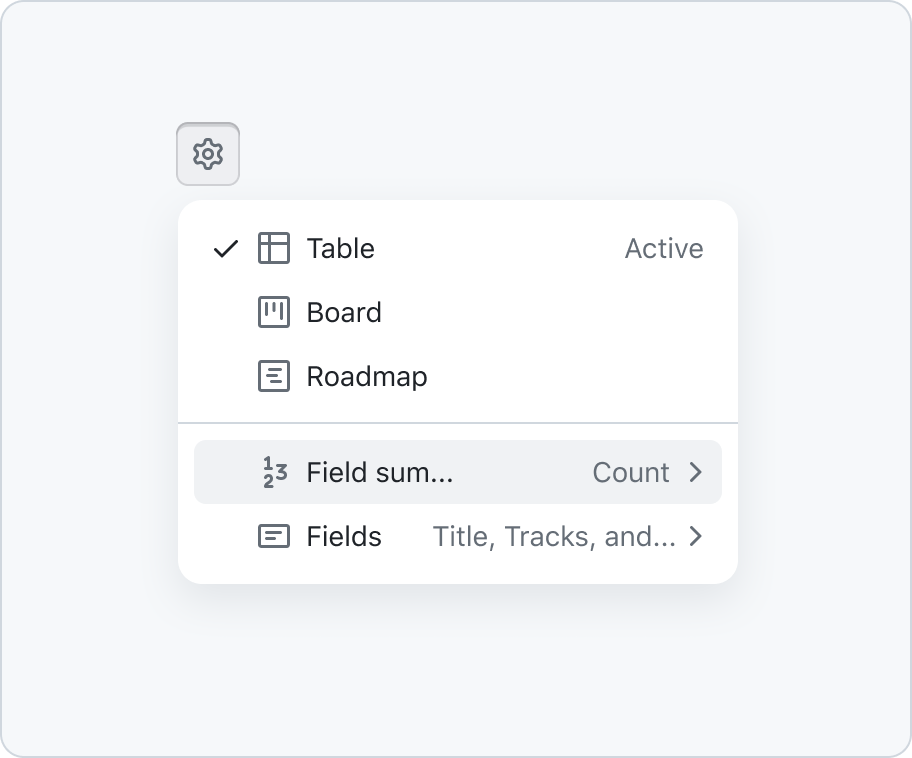This screenshot has height=758, width=912.
Task: Click the menu divider line
Action: point(458,423)
